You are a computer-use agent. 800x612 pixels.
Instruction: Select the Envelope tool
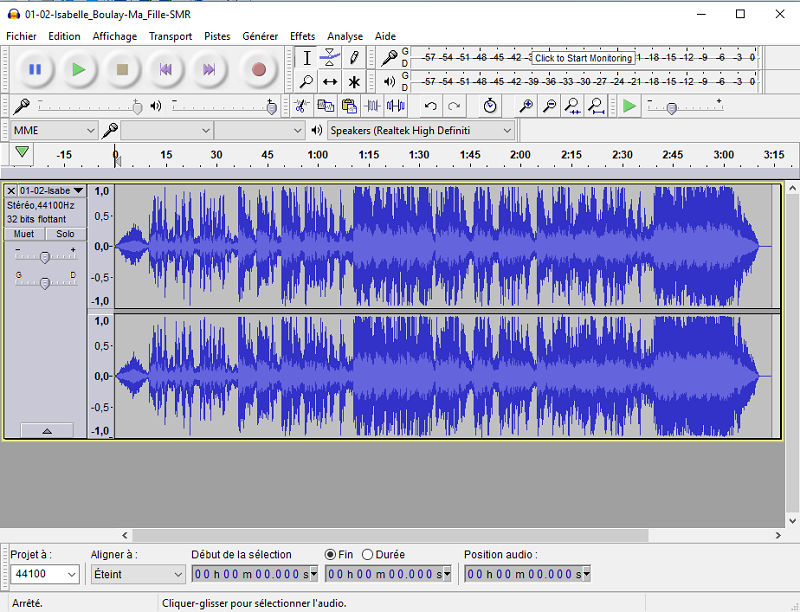tap(330, 58)
